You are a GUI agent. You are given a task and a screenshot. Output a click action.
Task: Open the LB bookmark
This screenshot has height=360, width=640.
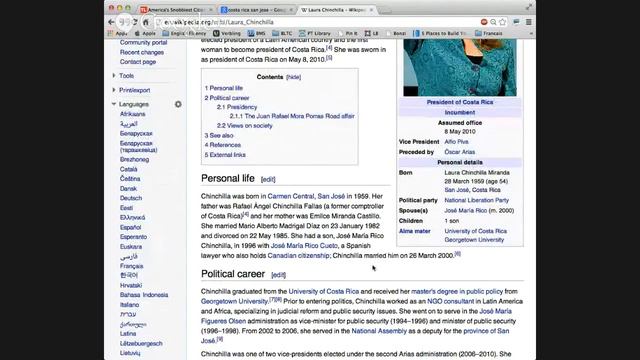click(371, 33)
